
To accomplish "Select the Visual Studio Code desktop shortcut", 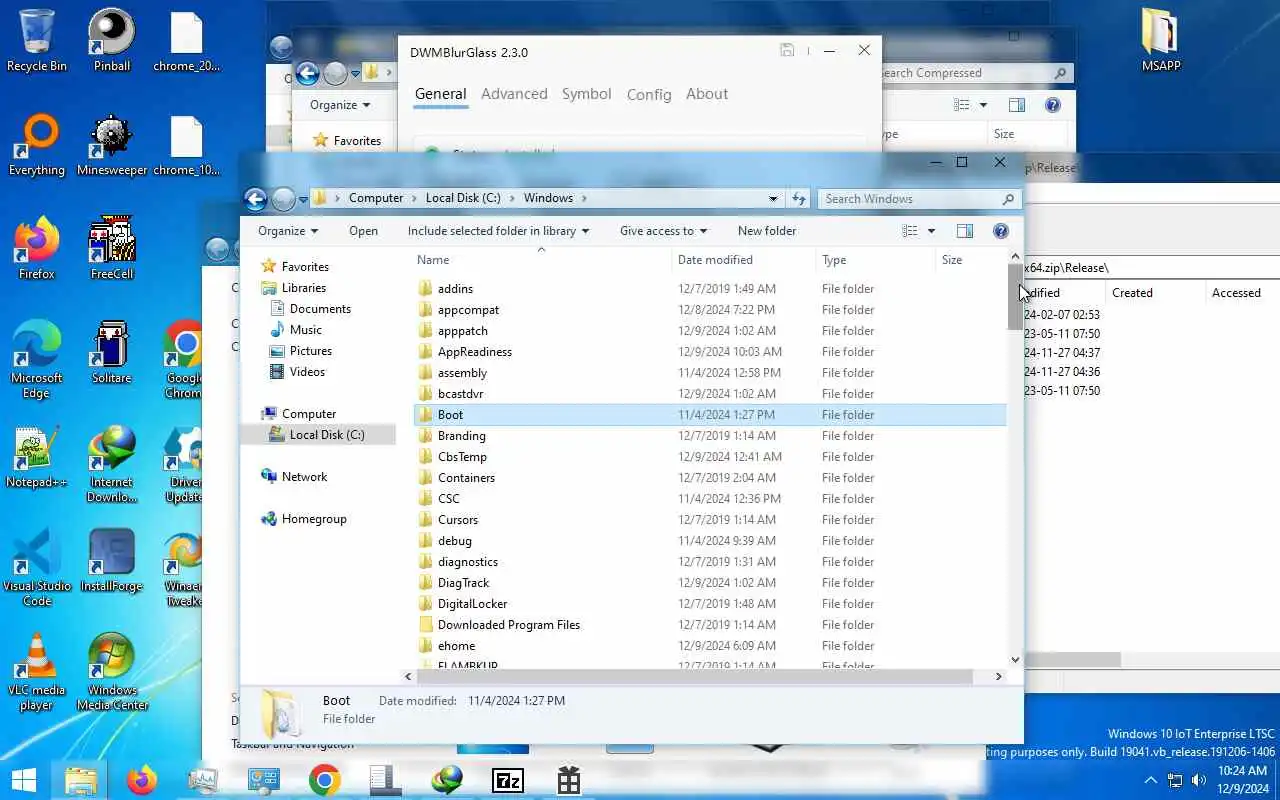I will pos(37,568).
